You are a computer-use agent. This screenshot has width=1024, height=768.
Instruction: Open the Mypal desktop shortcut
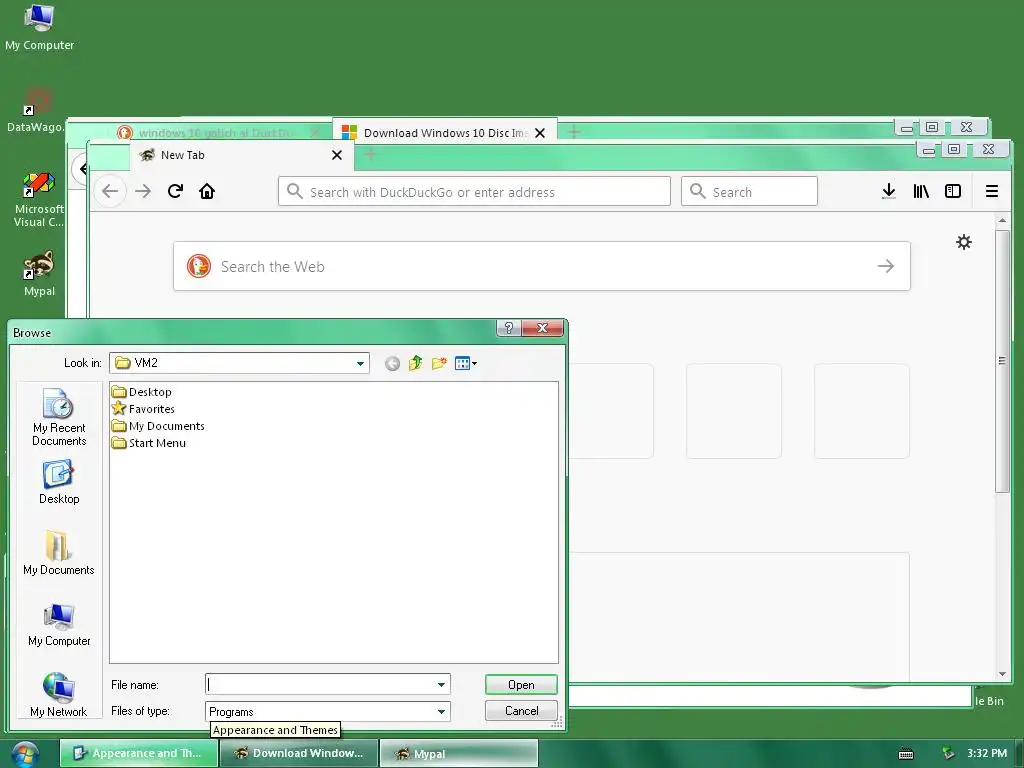39,273
